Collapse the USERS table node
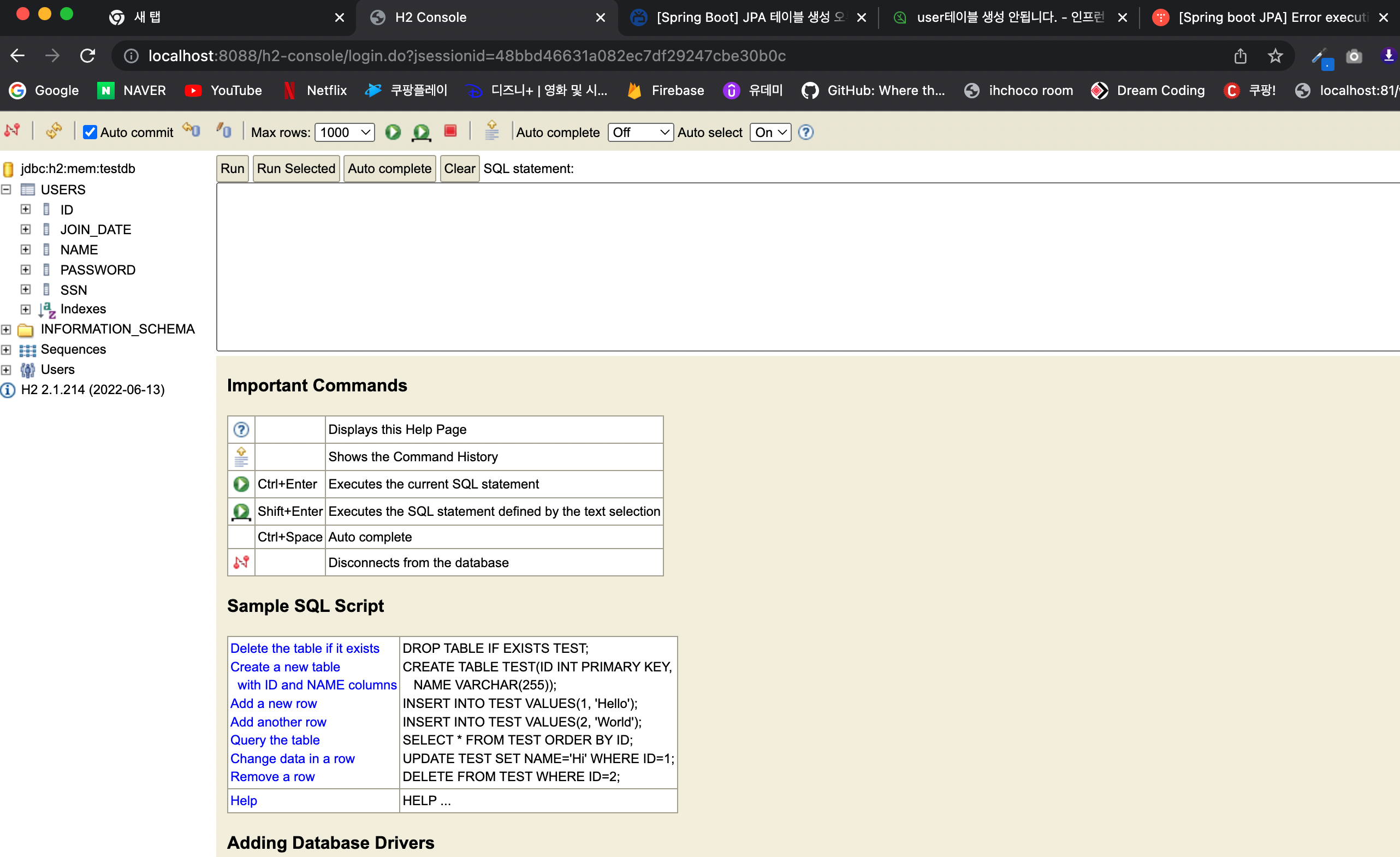Image resolution: width=1400 pixels, height=857 pixels. pos(6,189)
